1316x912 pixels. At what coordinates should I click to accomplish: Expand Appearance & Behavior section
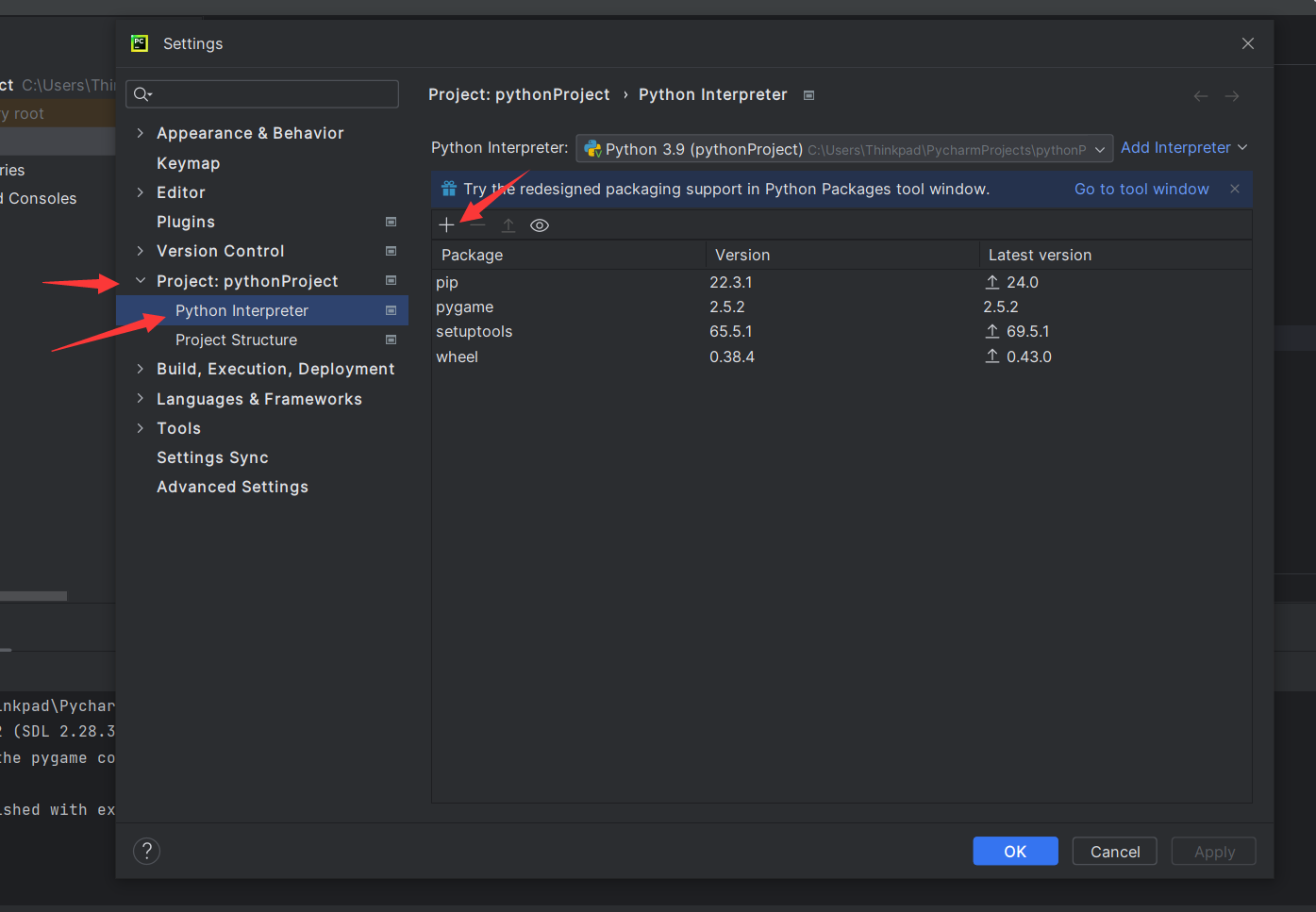(x=141, y=133)
